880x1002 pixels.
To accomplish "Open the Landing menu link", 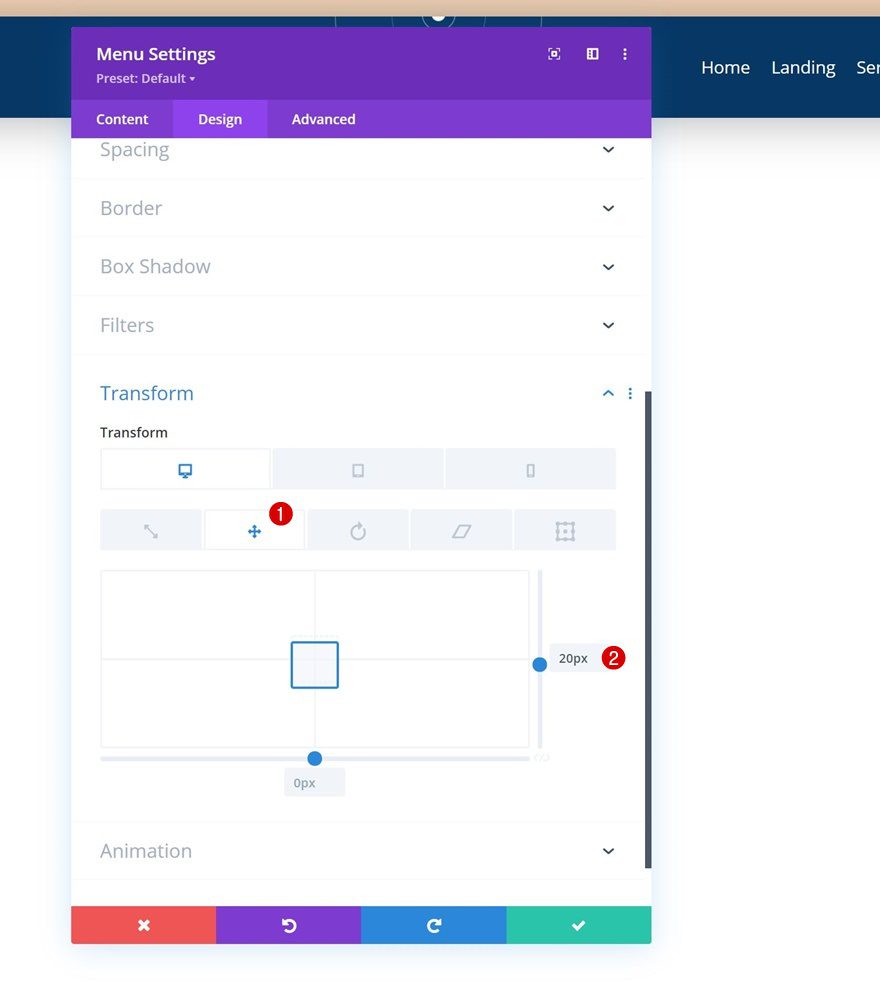I will [x=803, y=68].
